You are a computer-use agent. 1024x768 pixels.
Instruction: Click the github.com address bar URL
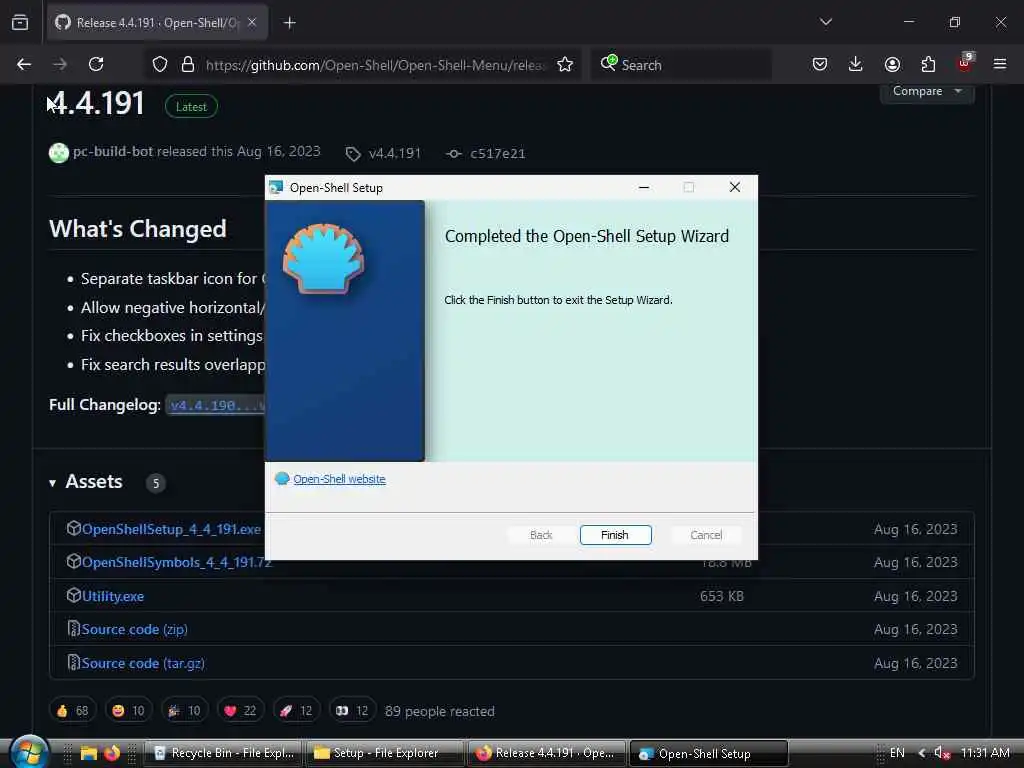(374, 65)
